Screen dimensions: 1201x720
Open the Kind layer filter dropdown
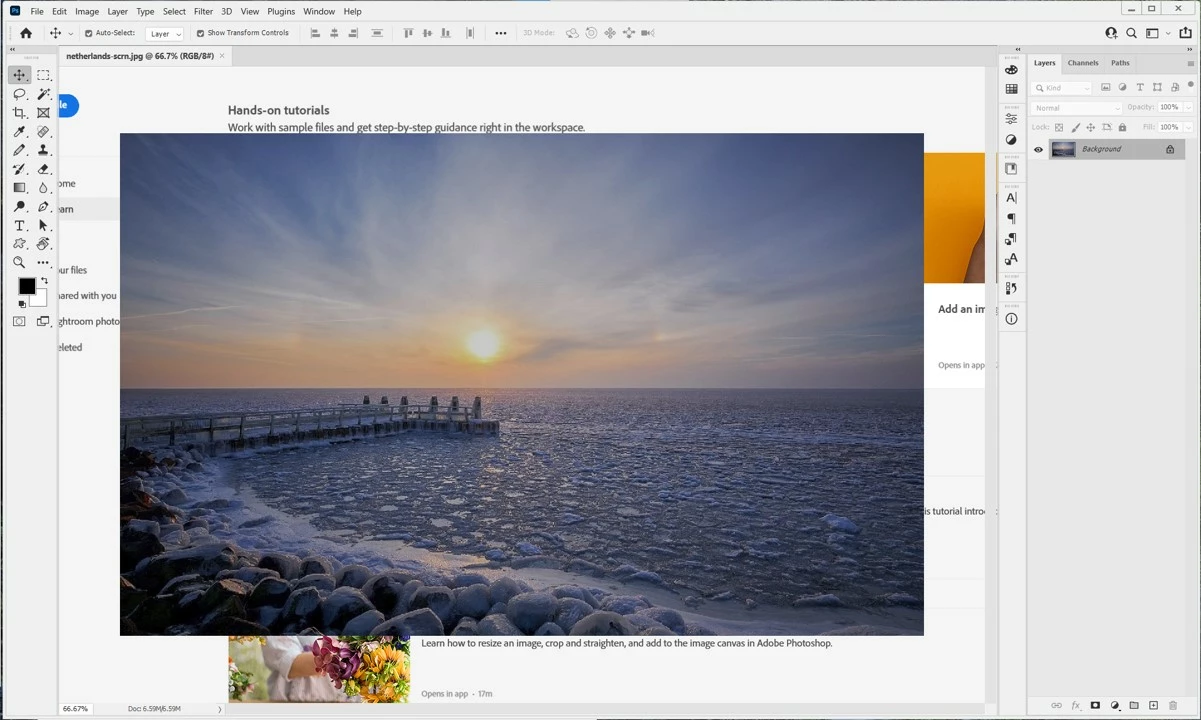[x=1063, y=88]
